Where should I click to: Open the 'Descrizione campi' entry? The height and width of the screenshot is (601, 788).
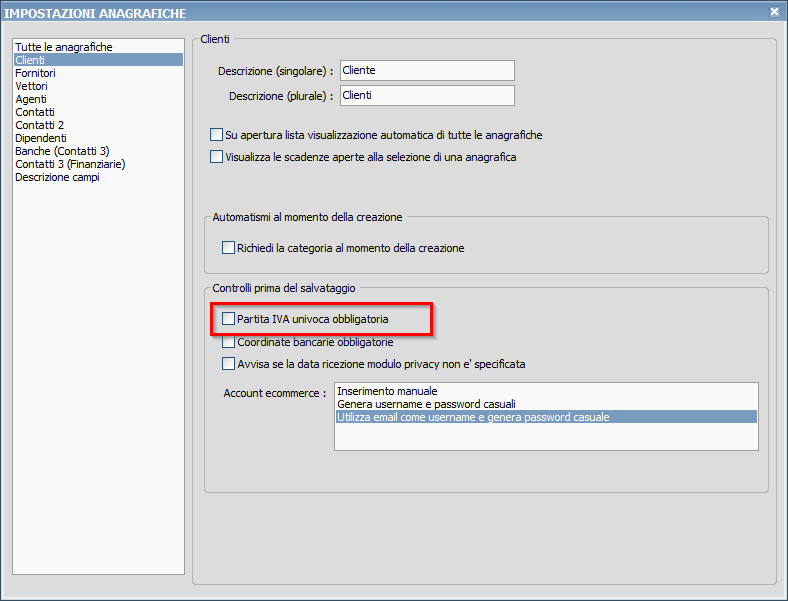57,177
